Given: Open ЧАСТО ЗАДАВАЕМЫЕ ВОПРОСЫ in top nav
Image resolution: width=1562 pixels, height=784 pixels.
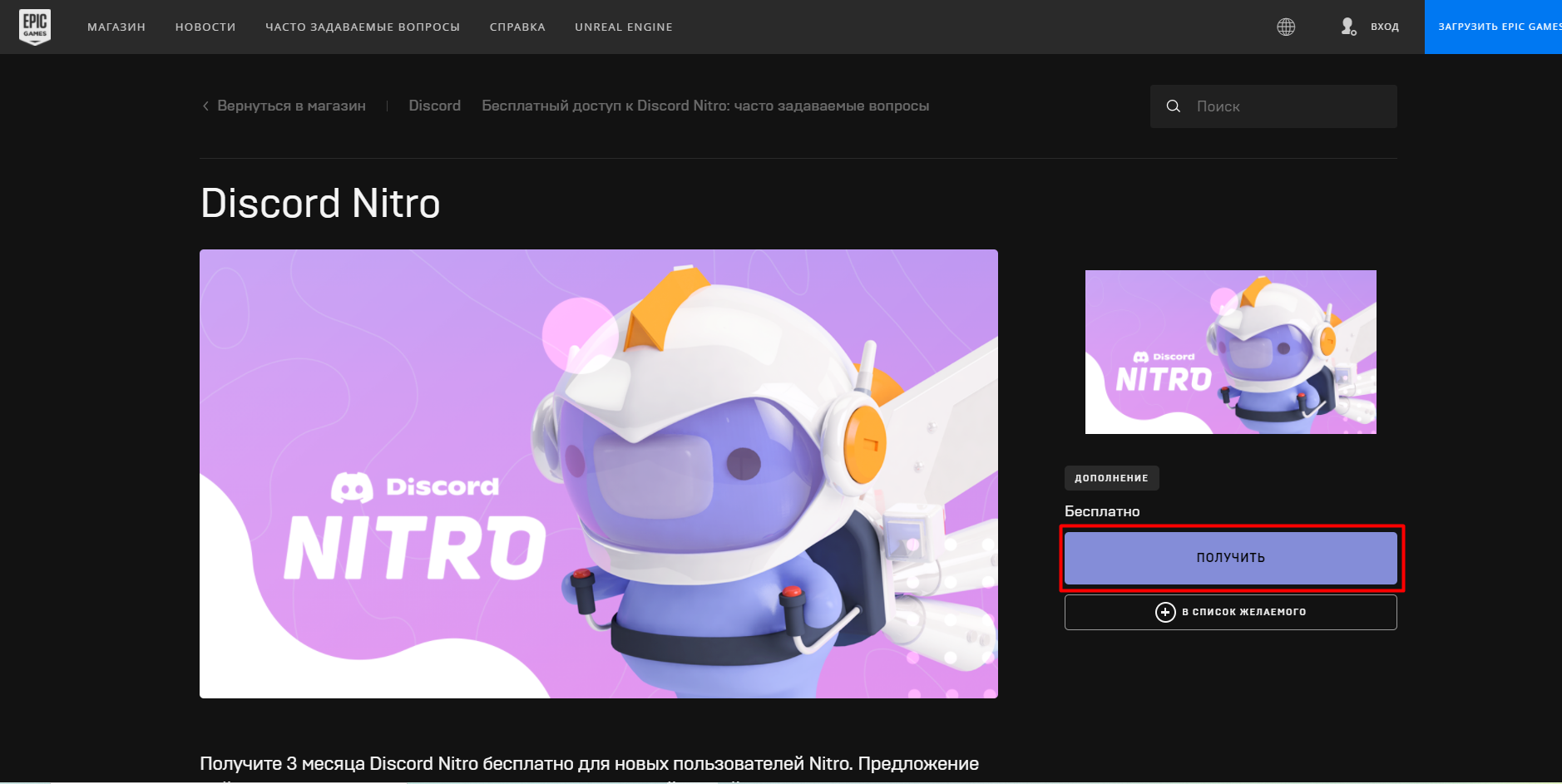Looking at the screenshot, I should point(363,27).
